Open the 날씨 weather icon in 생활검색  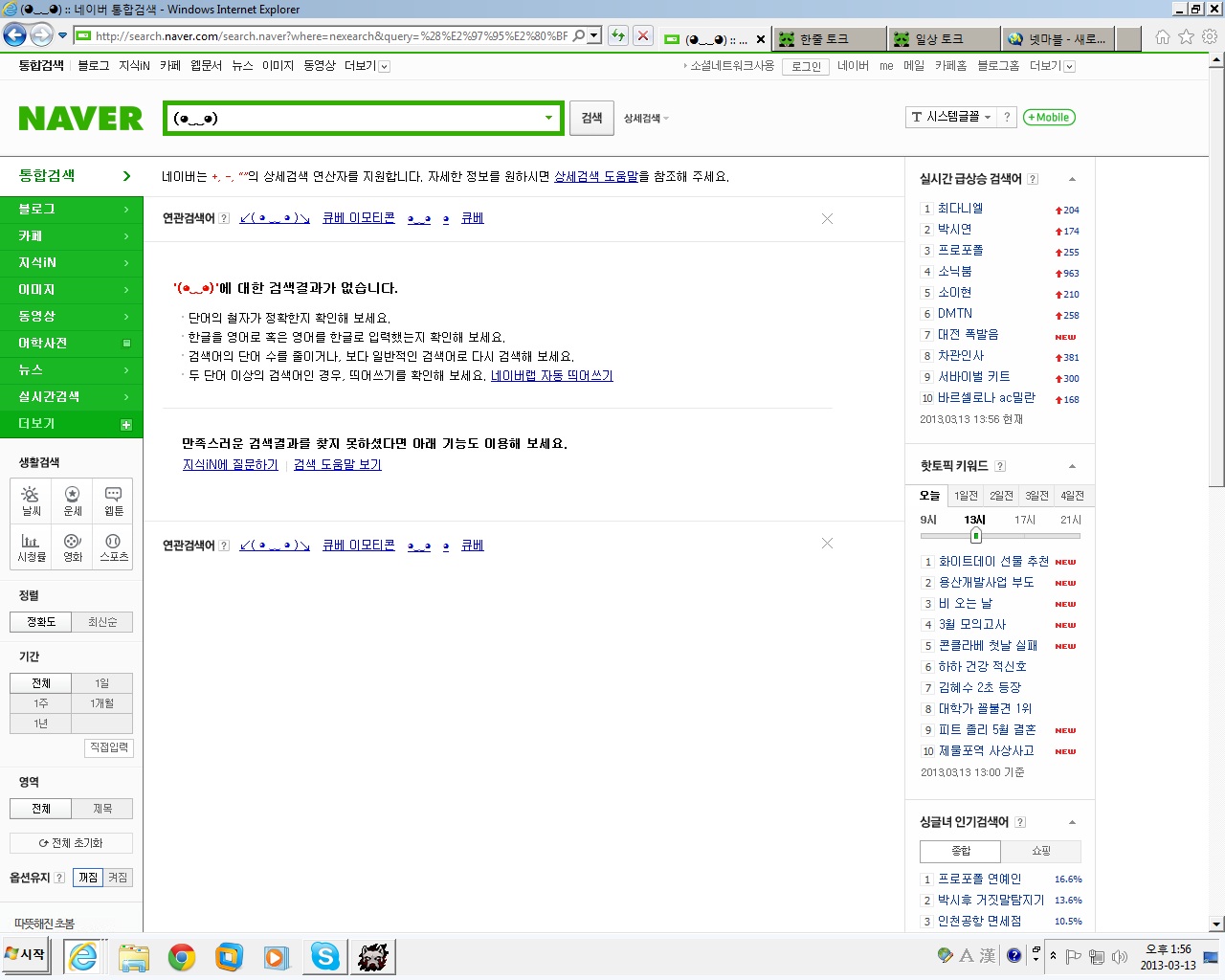[31, 501]
